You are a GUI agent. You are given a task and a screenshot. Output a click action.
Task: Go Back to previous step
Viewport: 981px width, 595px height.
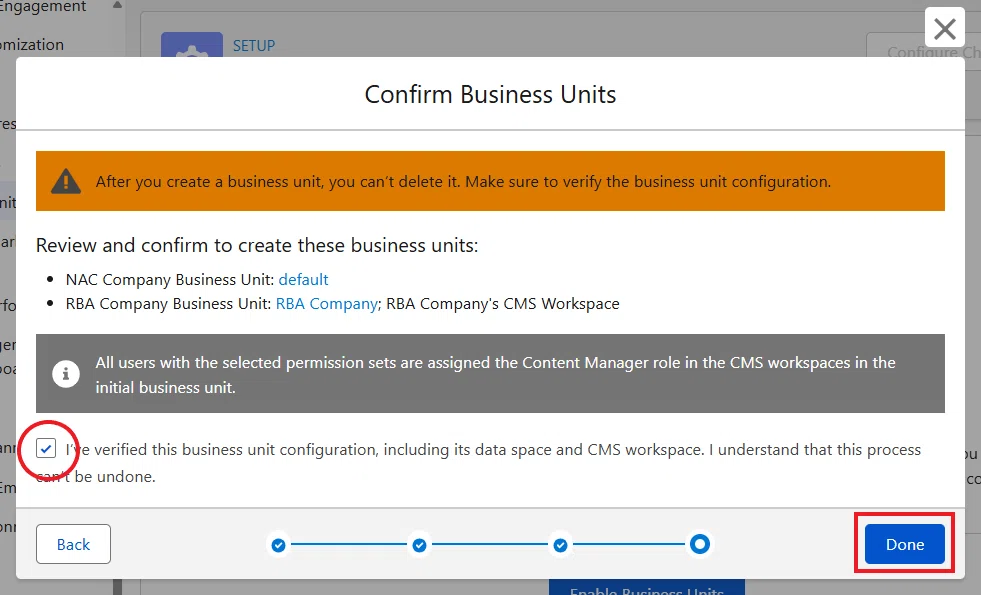[x=73, y=544]
